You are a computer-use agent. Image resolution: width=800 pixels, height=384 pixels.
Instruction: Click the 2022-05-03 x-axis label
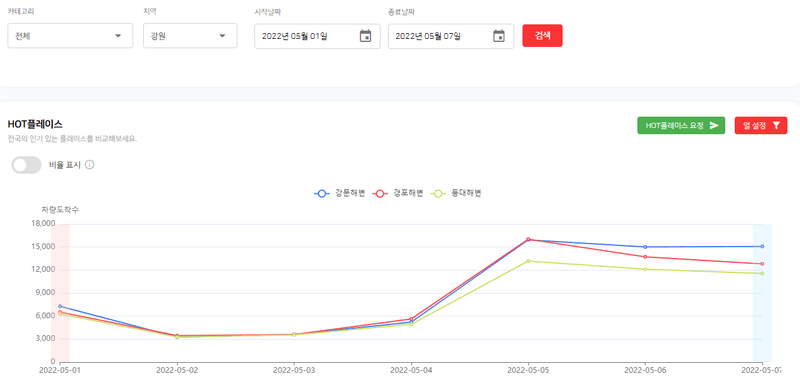(294, 370)
